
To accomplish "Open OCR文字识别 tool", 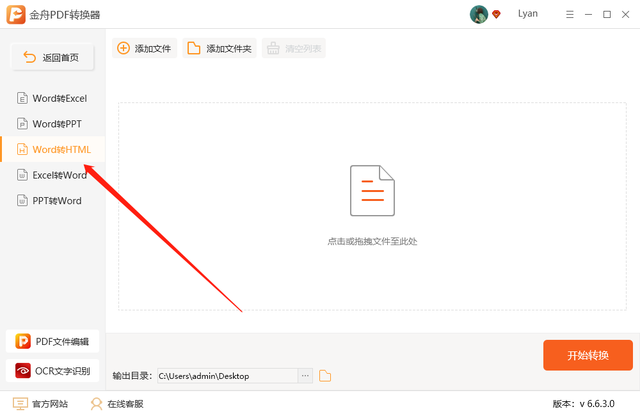I will [53, 371].
